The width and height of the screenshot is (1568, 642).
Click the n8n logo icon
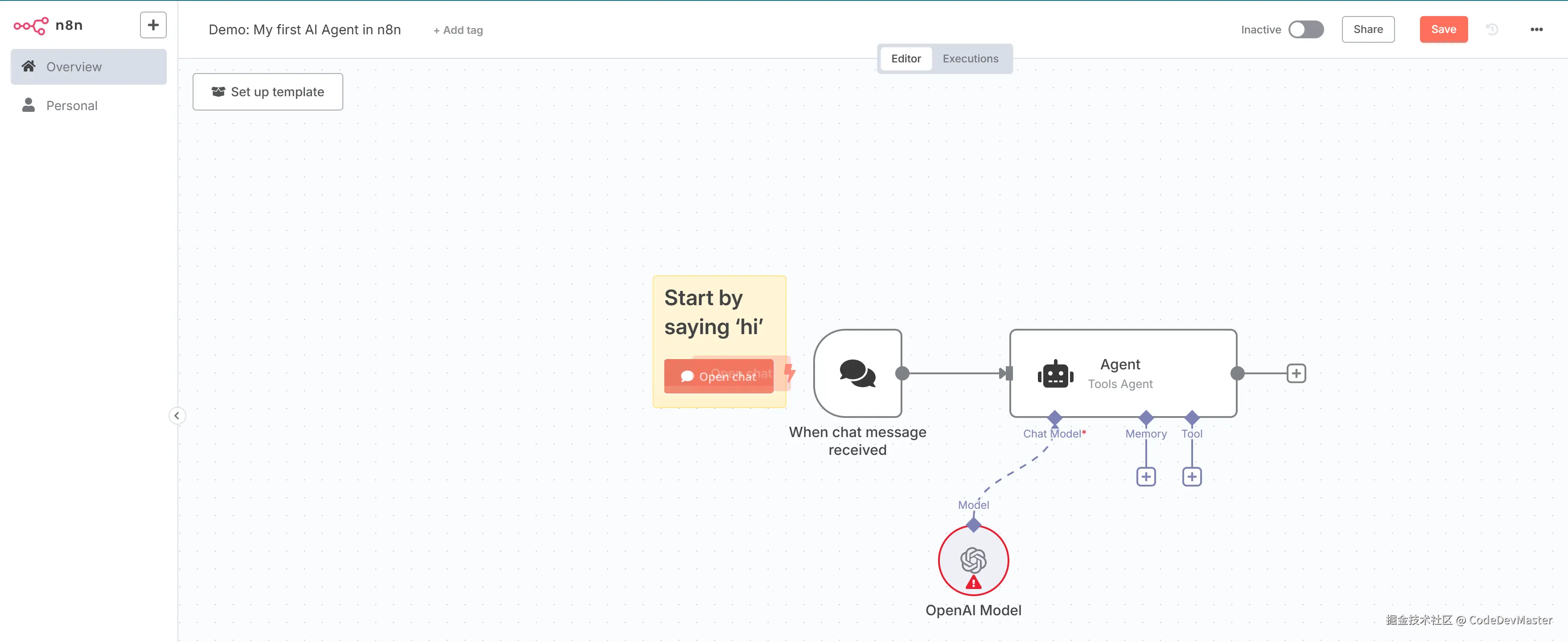tap(30, 25)
